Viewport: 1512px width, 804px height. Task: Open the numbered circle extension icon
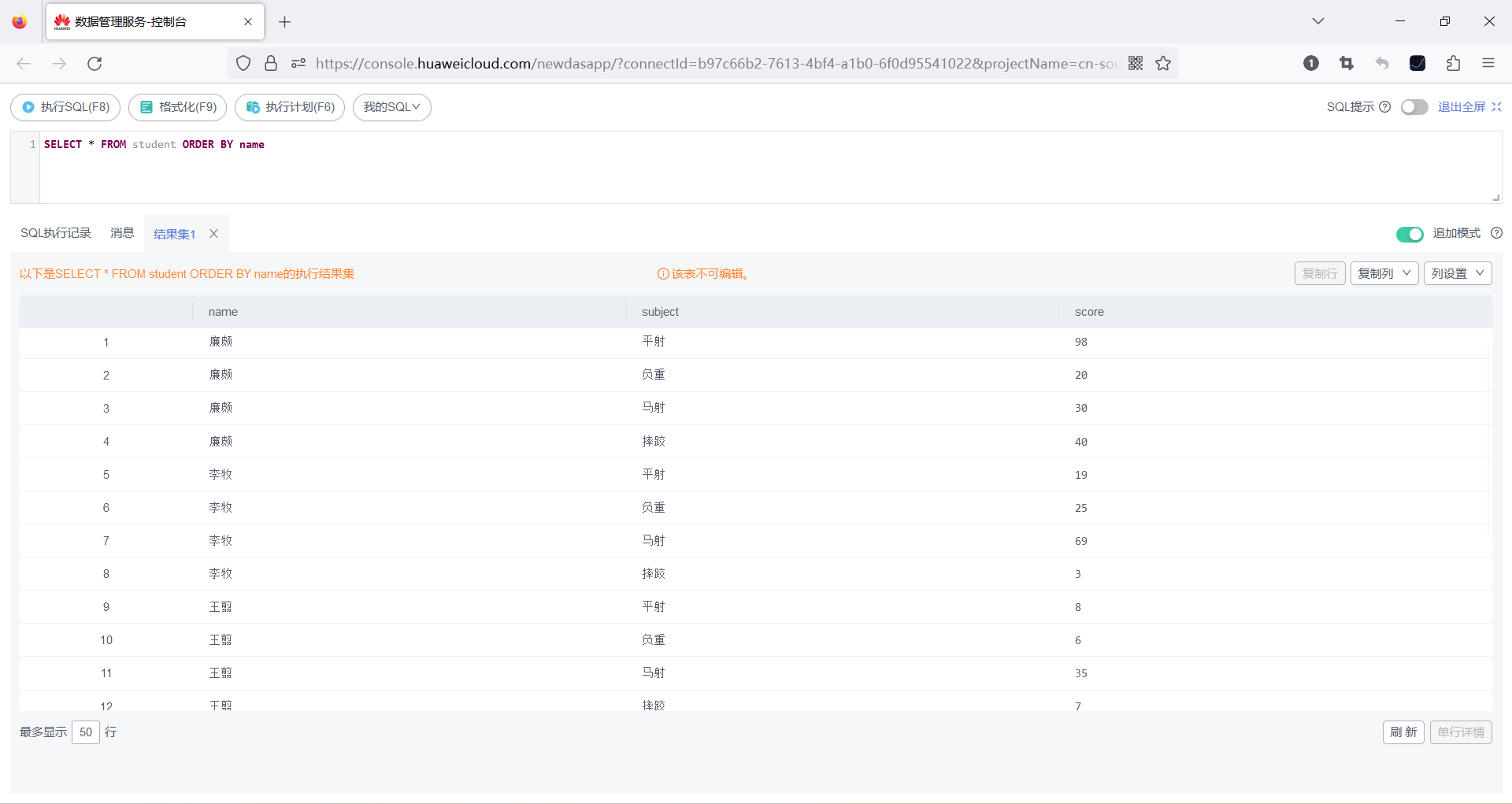coord(1311,64)
